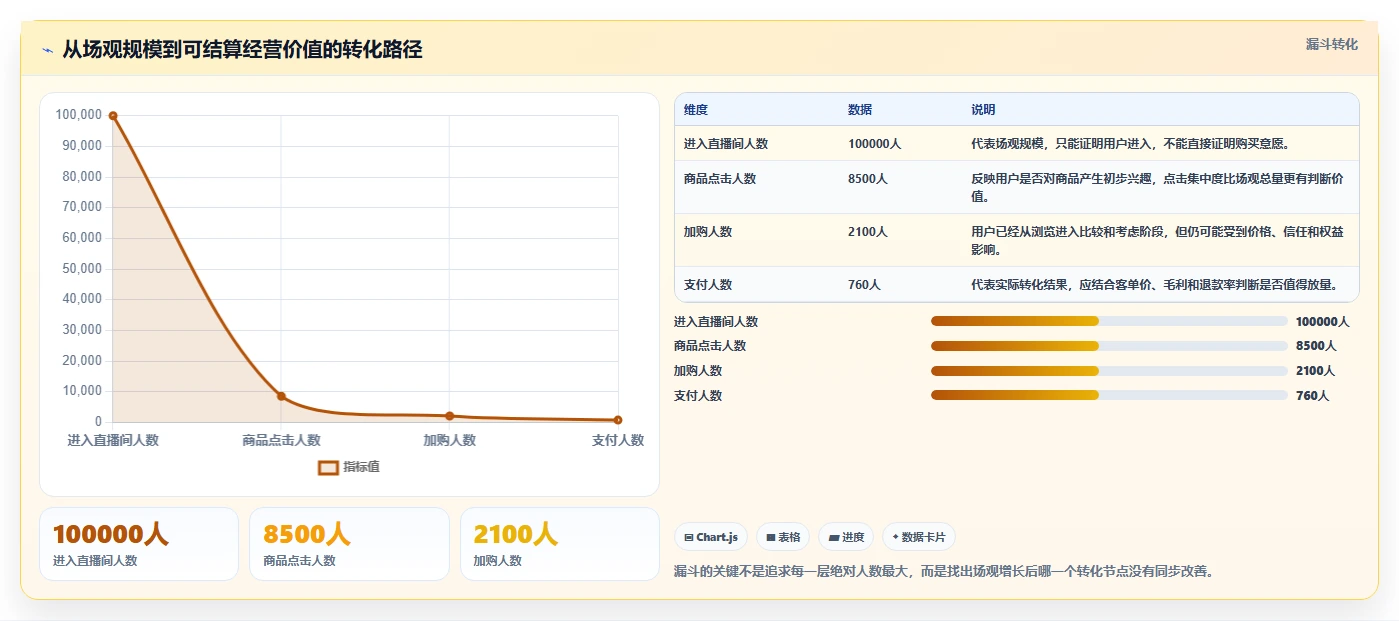Click the 进入直播间人数 progress bar
The width and height of the screenshot is (1399, 621).
(x=1109, y=321)
